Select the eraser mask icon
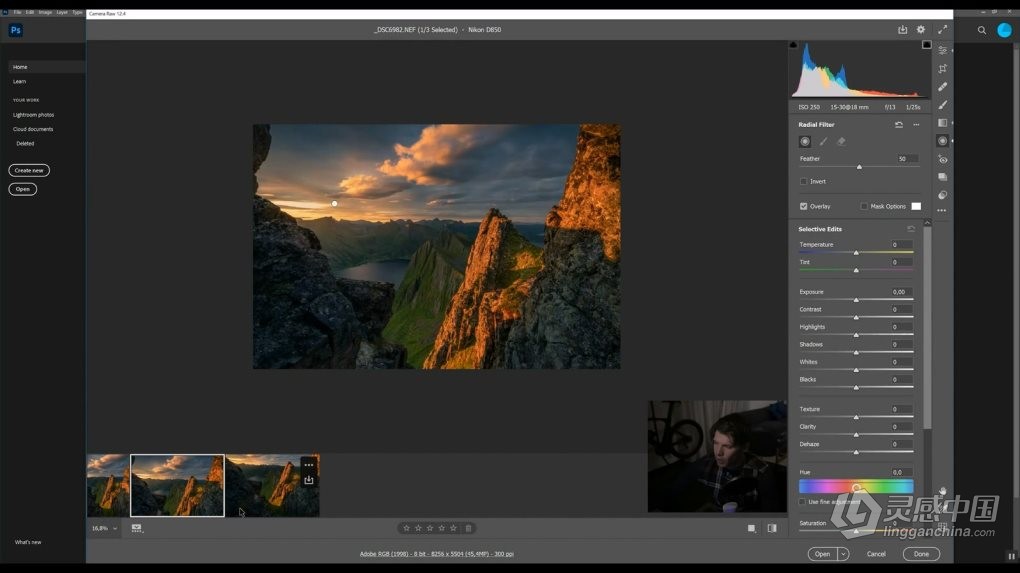This screenshot has height=573, width=1020. tap(842, 142)
